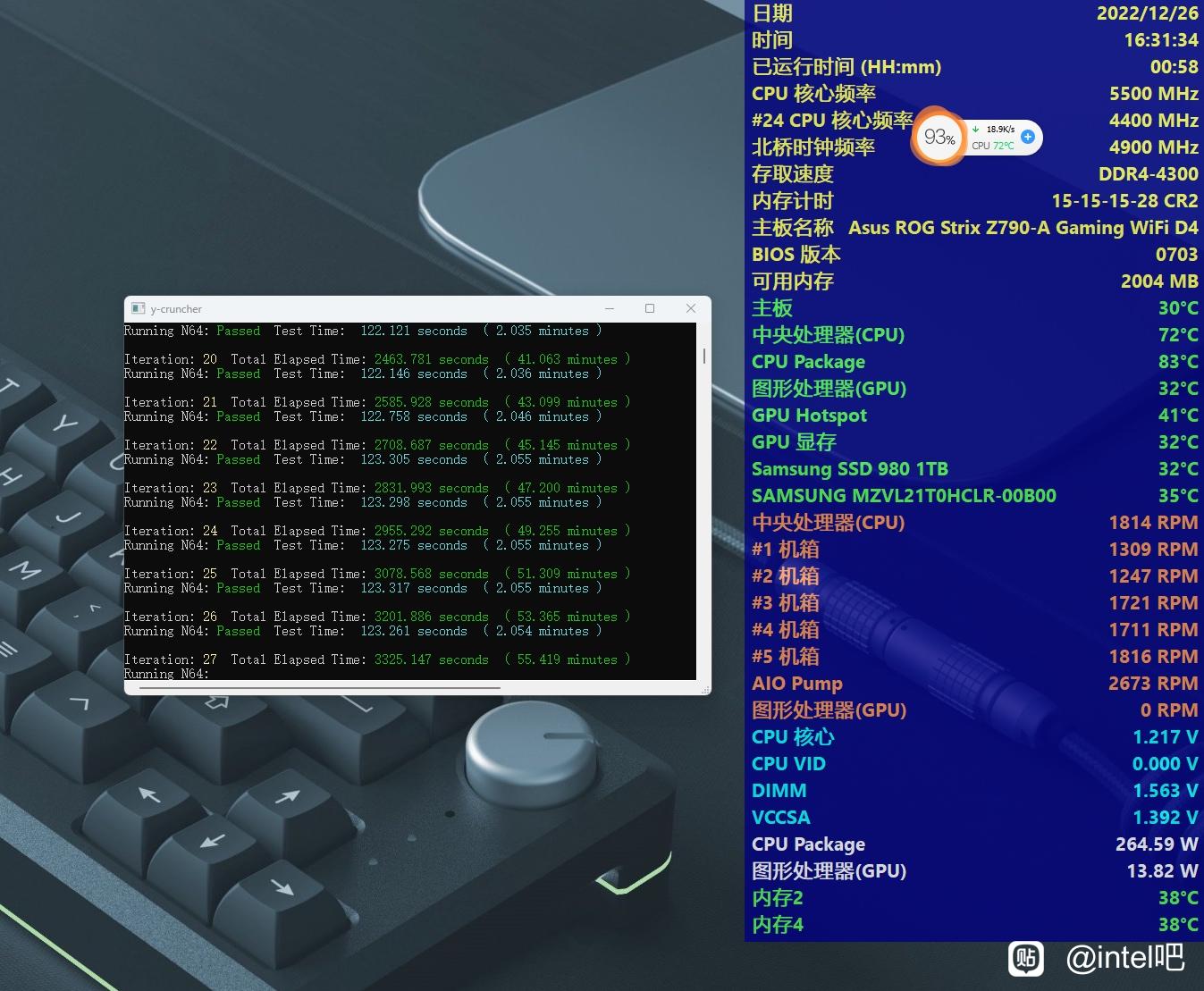Minimize the y-cruncher window
The width and height of the screenshot is (1204, 991).
click(610, 308)
